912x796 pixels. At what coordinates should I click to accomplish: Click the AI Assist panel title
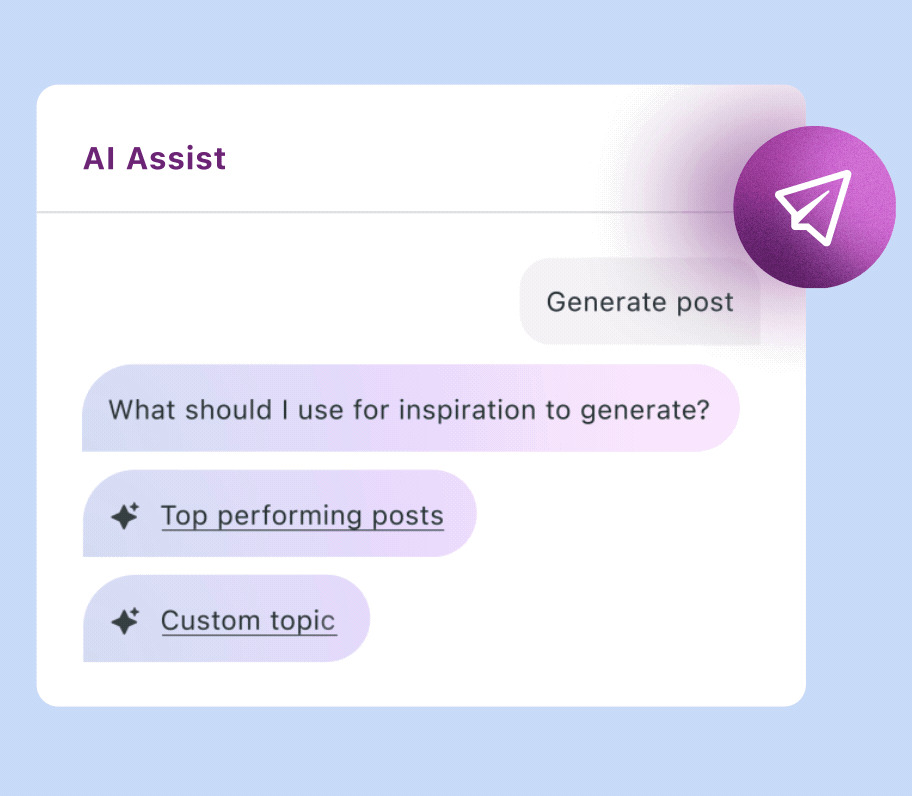154,158
